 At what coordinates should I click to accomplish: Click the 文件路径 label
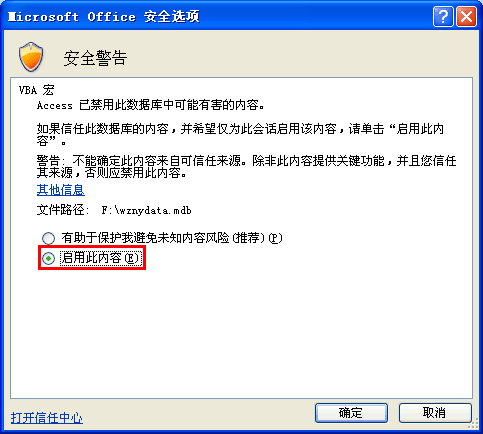63,210
